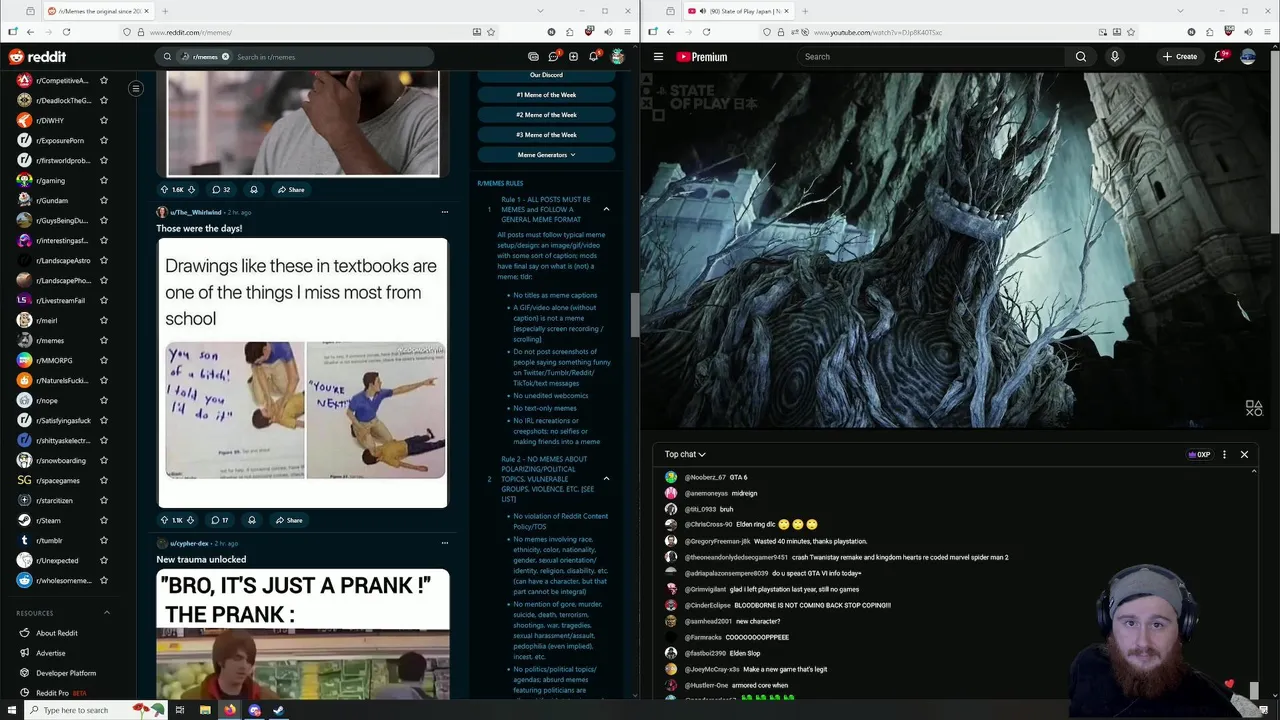Image resolution: width=1280 pixels, height=720 pixels.
Task: Open Reddit advertise icon in header
Action: [x=533, y=57]
